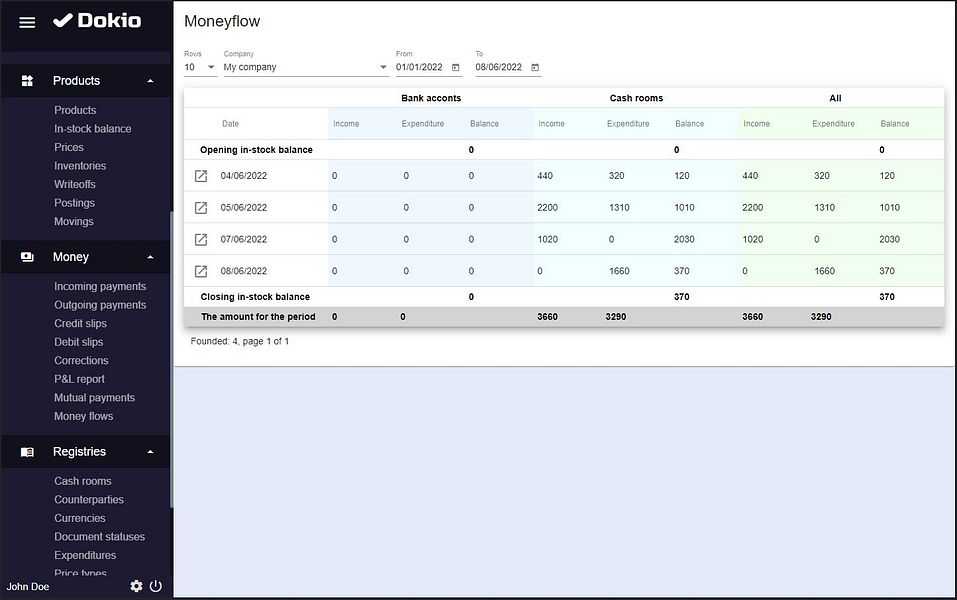Open the To date calendar picker
Screen dimensions: 957x600
click(x=535, y=68)
